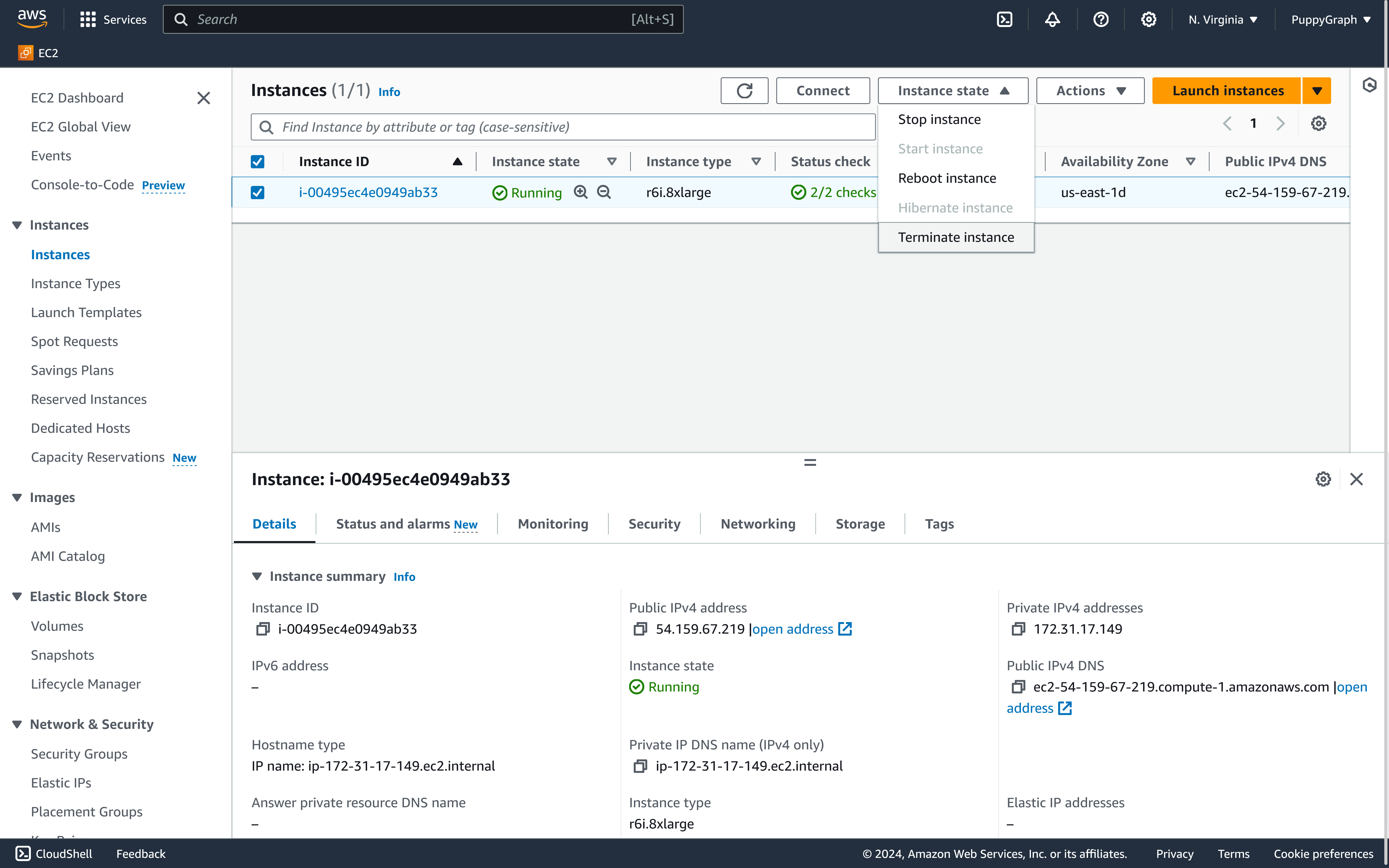The height and width of the screenshot is (868, 1389).
Task: Collapse the Network & Security section
Action: [x=17, y=725]
